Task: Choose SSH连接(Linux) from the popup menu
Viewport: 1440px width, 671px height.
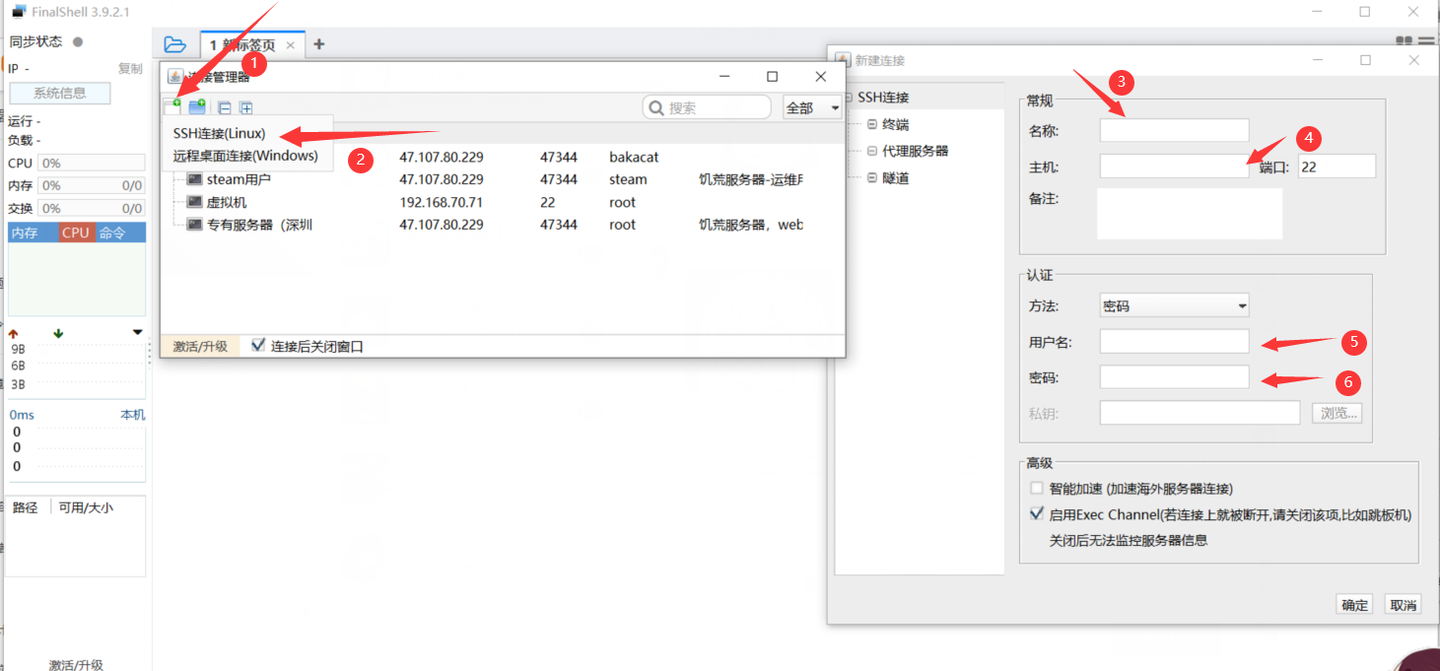Action: (x=219, y=133)
